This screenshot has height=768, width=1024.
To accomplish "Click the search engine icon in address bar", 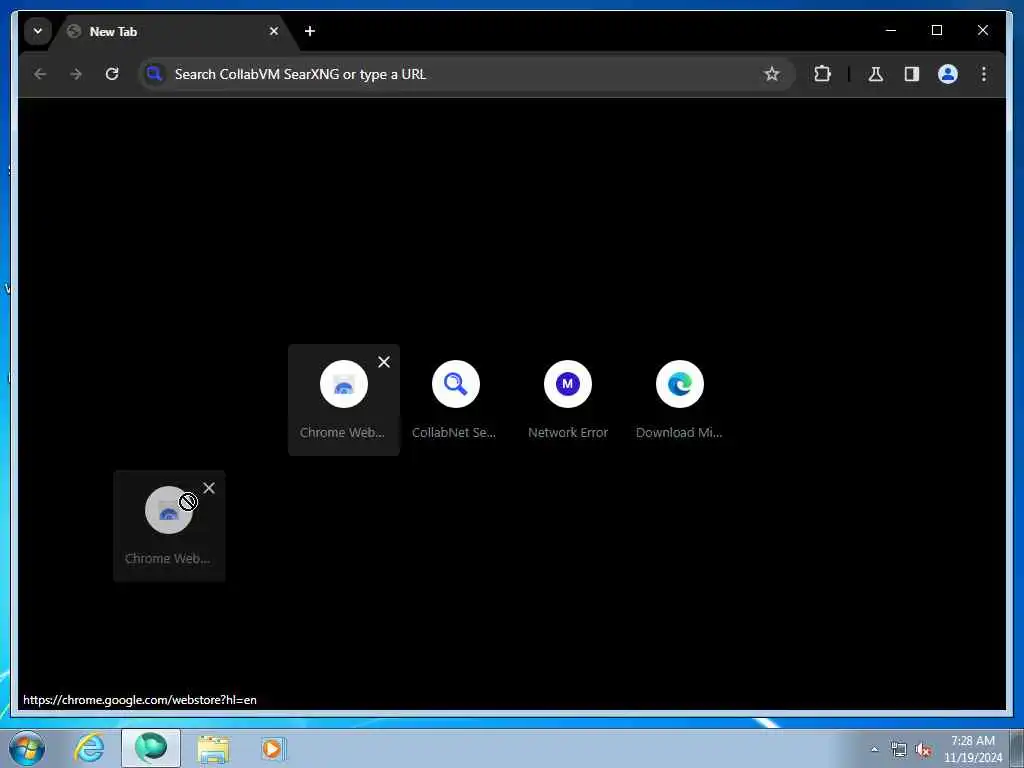I will [x=154, y=74].
